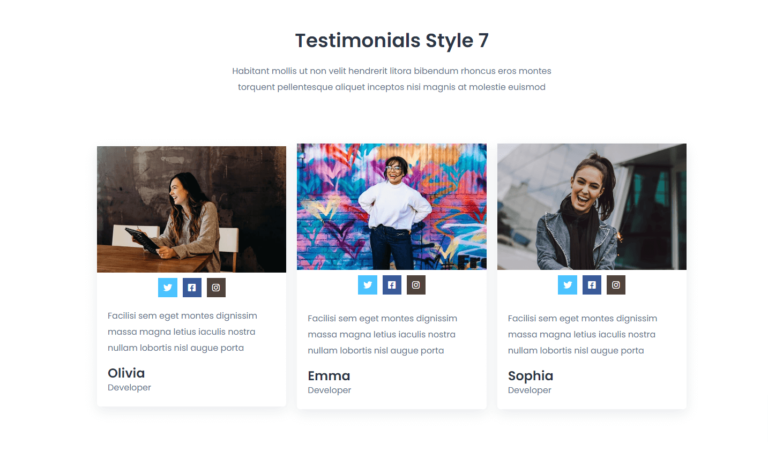768x452 pixels.
Task: Click Developer label under Olivia
Action: 129,387
